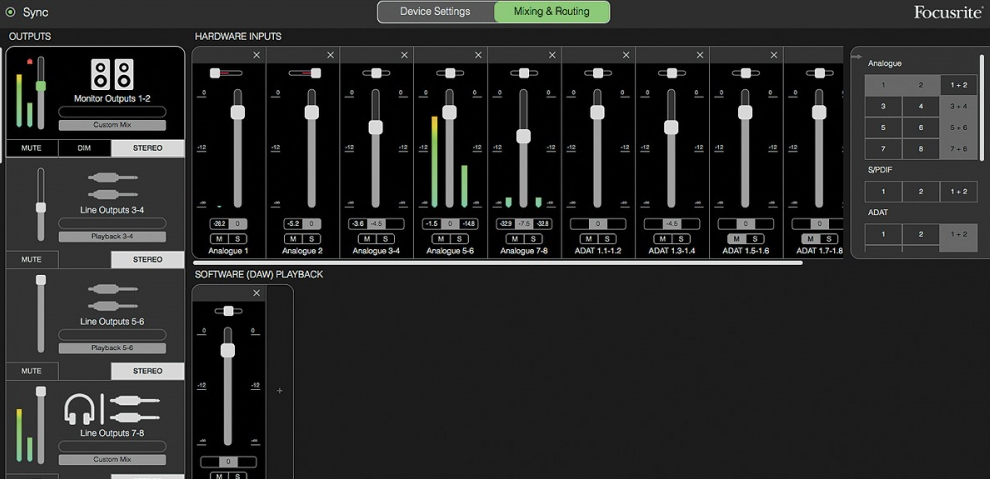
Task: Remove the Analogue 5-6 channel with its X
Action: [478, 55]
